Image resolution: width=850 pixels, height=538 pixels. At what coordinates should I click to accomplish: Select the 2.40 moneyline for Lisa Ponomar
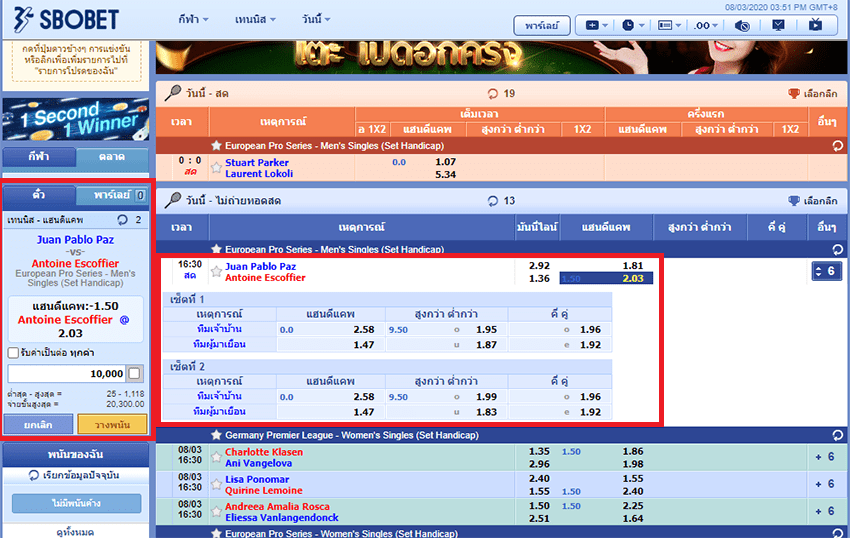click(539, 479)
